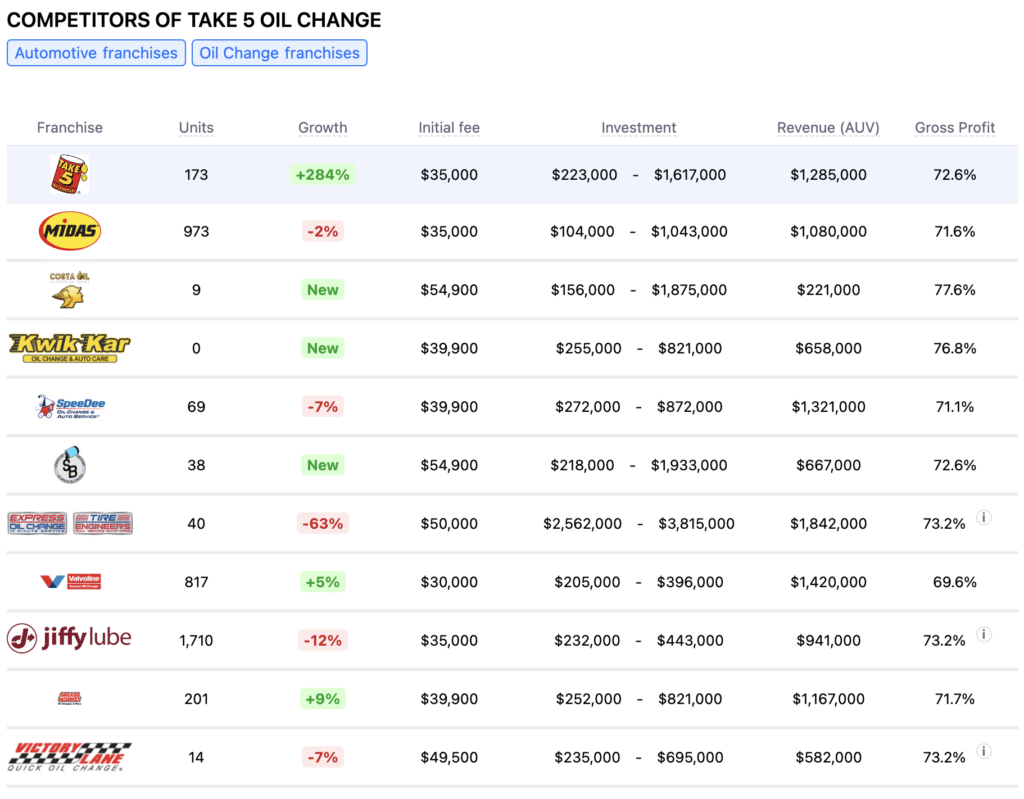Click the Revenue (AUV) column header
The height and width of the screenshot is (799, 1024).
pyautogui.click(x=828, y=127)
